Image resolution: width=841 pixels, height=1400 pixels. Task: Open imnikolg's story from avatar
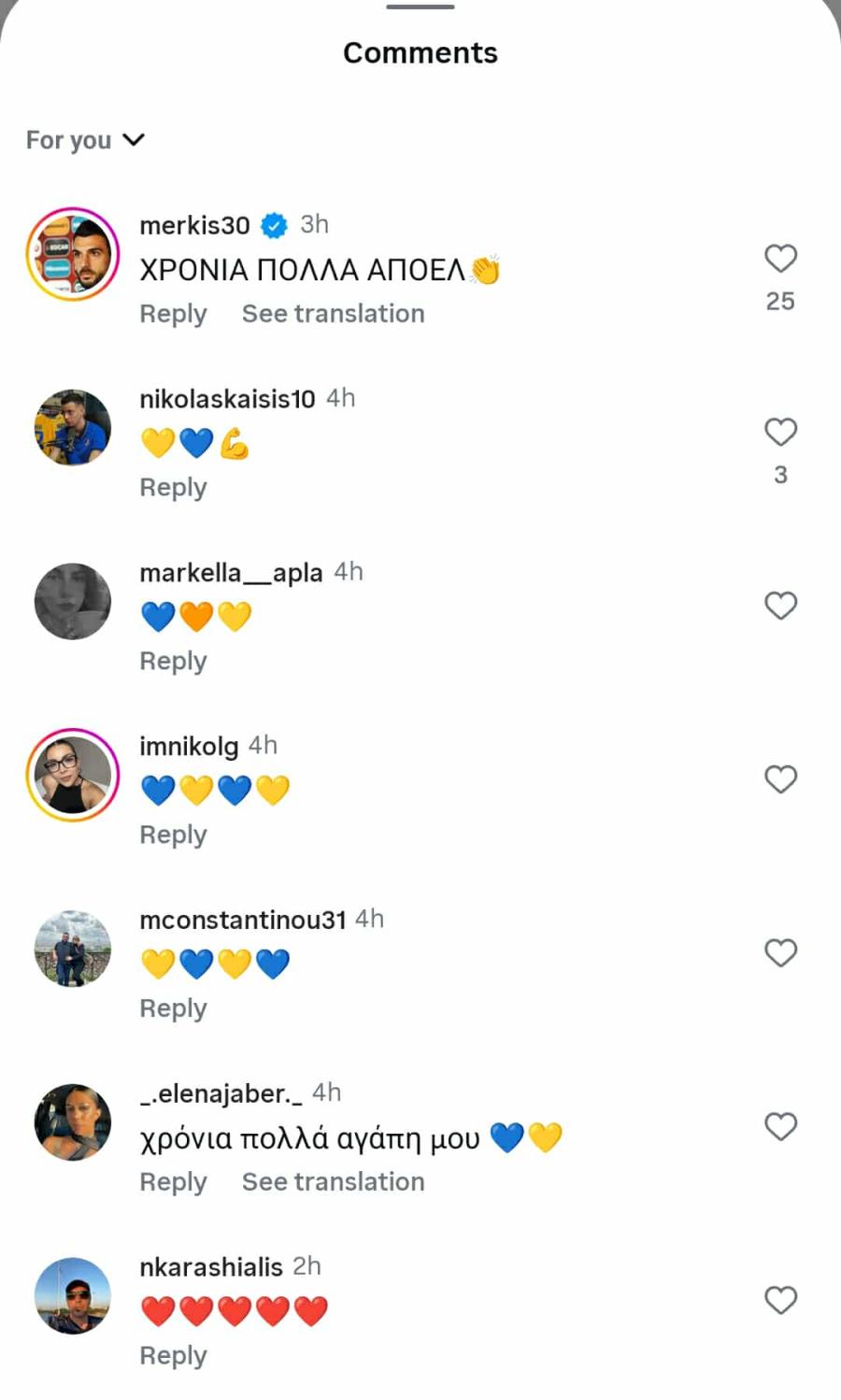(x=73, y=775)
